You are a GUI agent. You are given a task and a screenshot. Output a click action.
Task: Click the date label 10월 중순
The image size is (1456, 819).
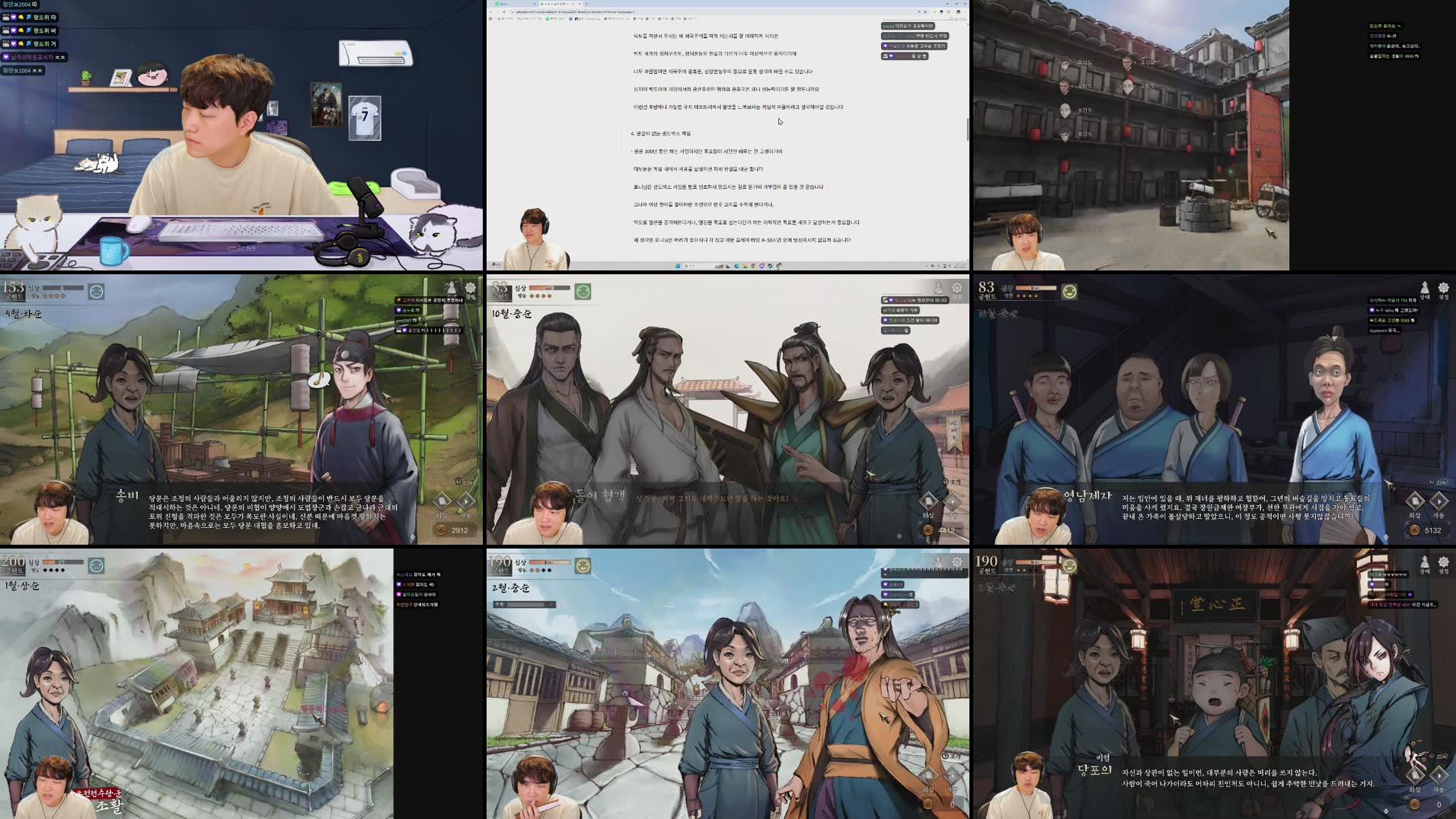click(x=512, y=313)
